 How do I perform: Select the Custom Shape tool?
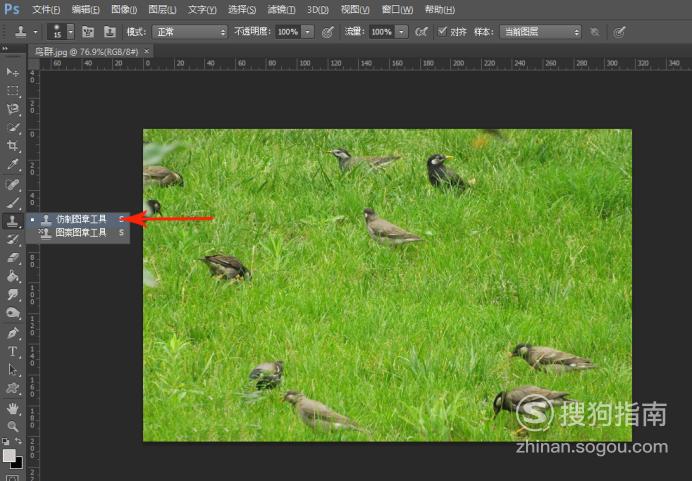point(12,388)
